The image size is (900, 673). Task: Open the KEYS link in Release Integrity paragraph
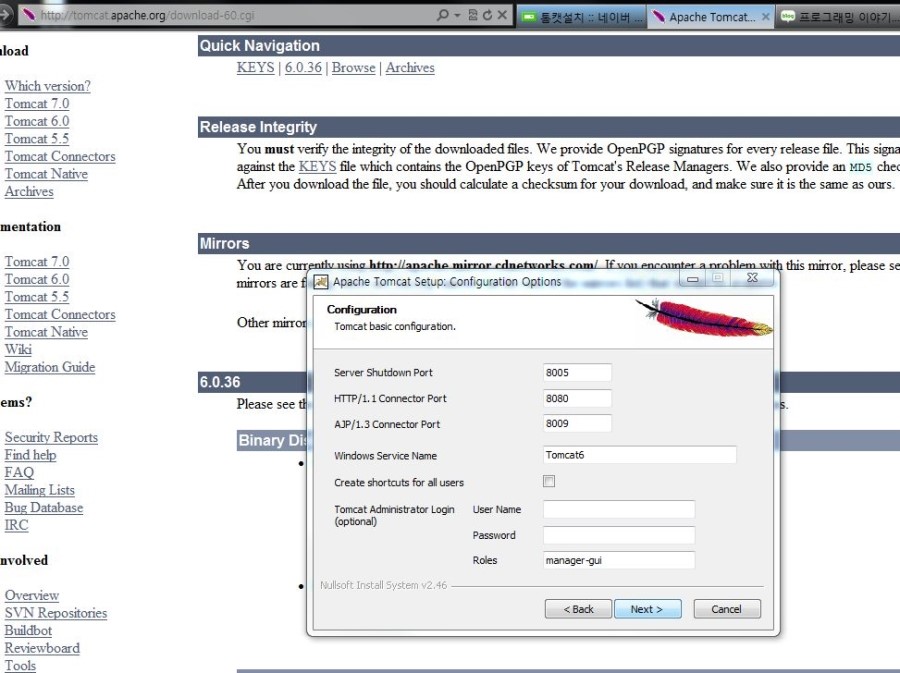click(317, 166)
